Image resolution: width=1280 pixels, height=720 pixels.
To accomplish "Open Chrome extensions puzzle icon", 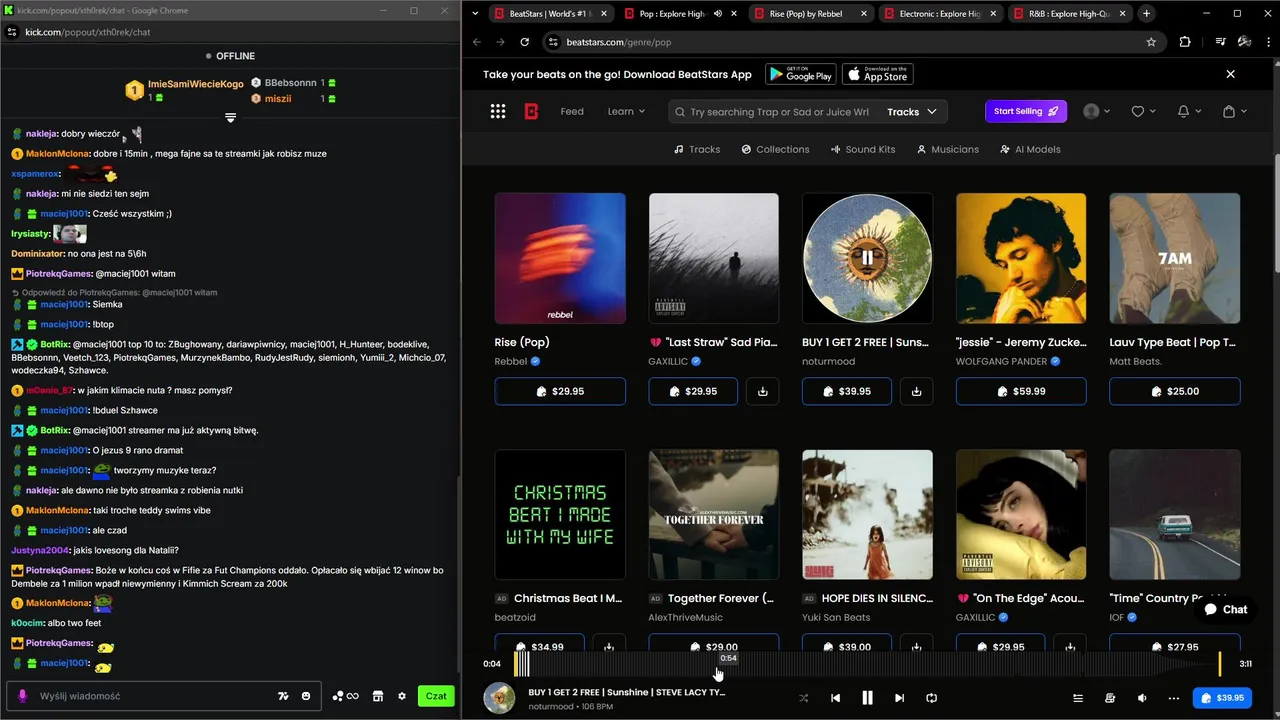I will click(1185, 42).
